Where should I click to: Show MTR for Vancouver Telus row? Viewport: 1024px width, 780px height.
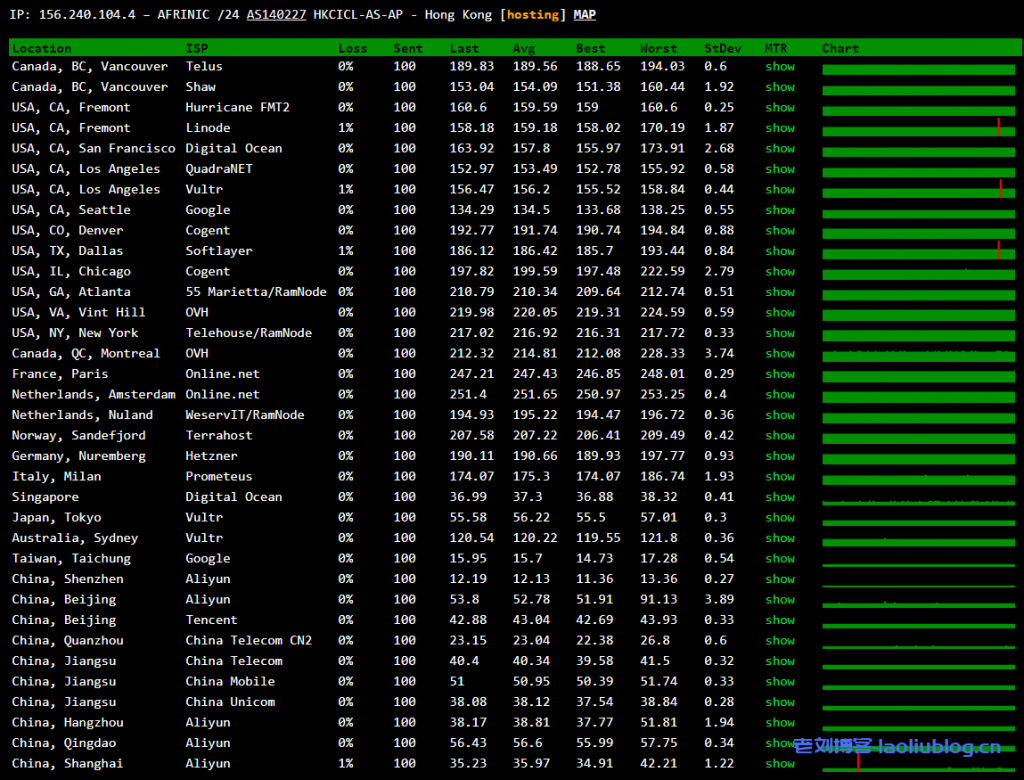(779, 66)
